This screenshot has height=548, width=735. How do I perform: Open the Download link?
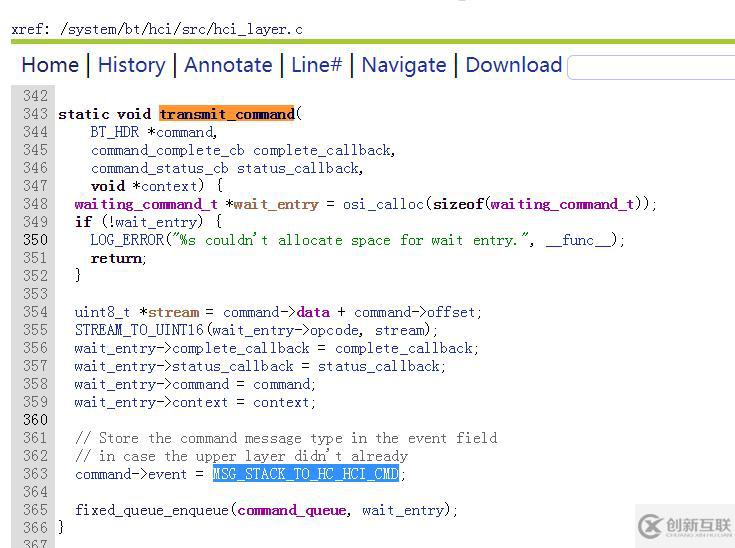tap(514, 65)
